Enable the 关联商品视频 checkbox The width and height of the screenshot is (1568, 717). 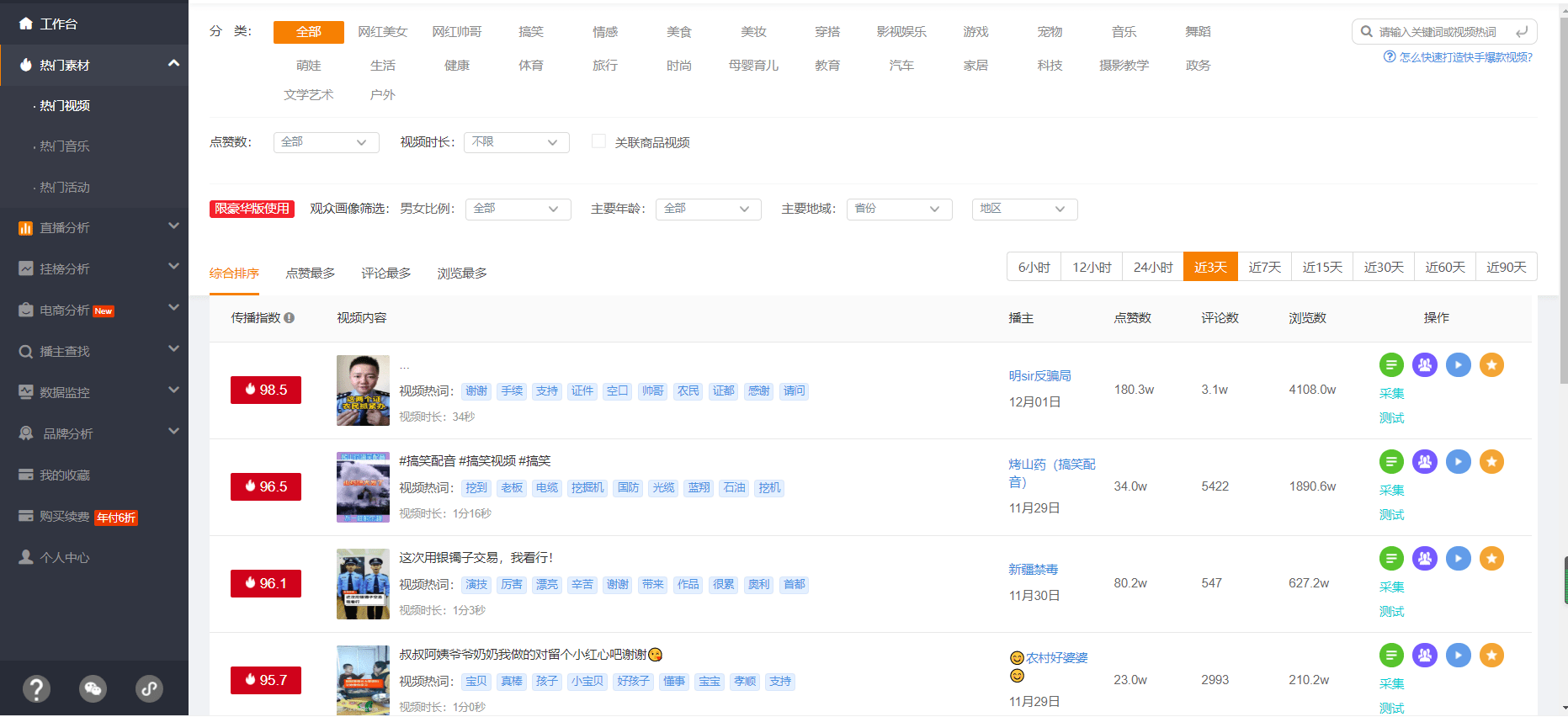(x=598, y=141)
